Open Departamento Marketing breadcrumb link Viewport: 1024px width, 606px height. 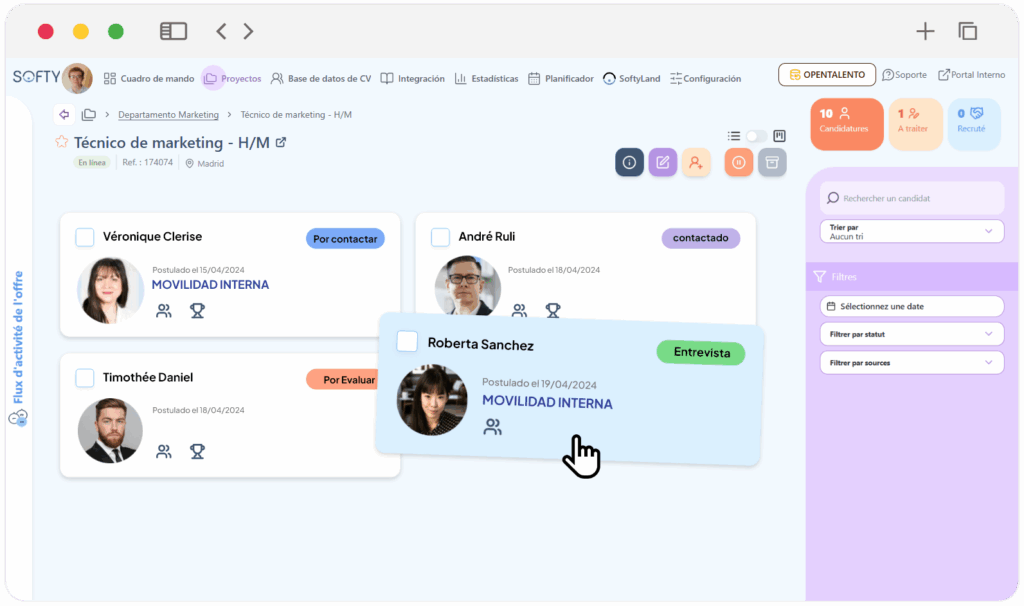[x=168, y=115]
